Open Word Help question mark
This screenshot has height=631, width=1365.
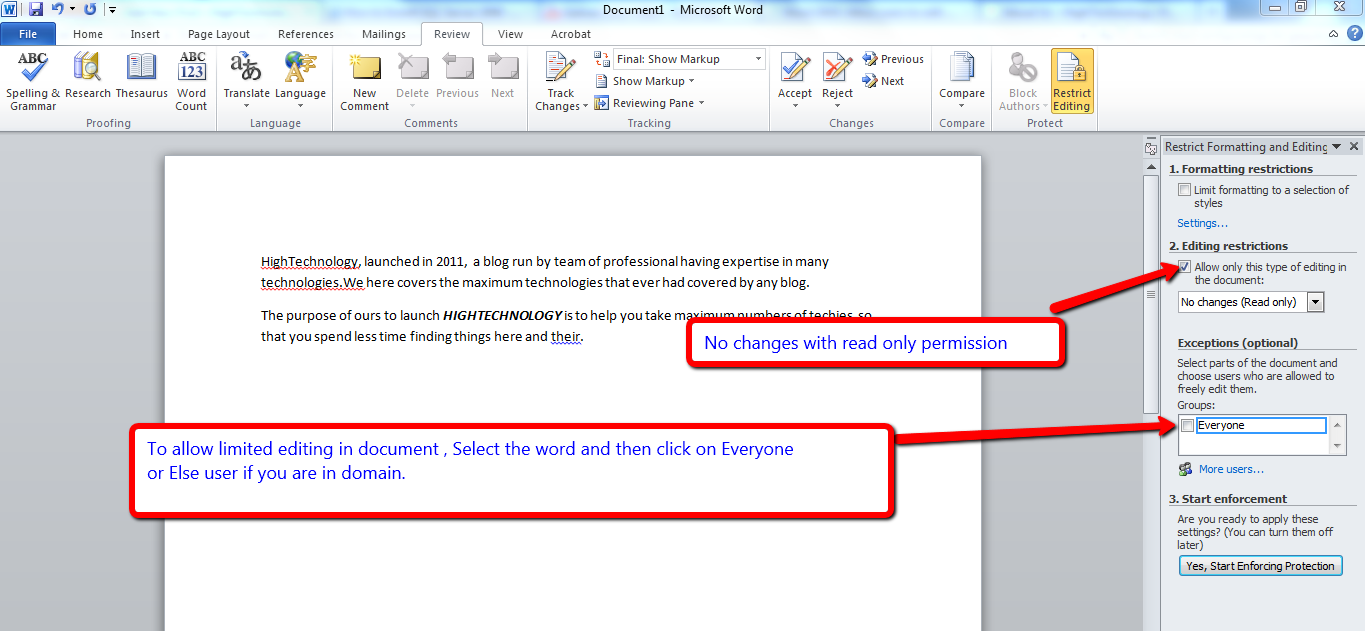coord(1353,33)
